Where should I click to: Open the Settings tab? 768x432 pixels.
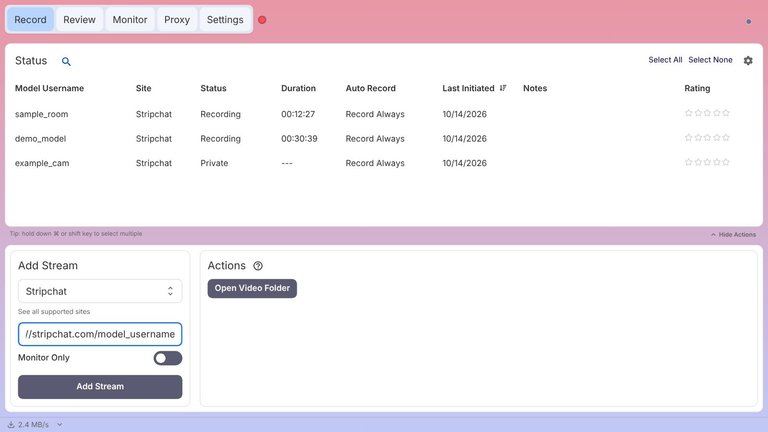[225, 20]
